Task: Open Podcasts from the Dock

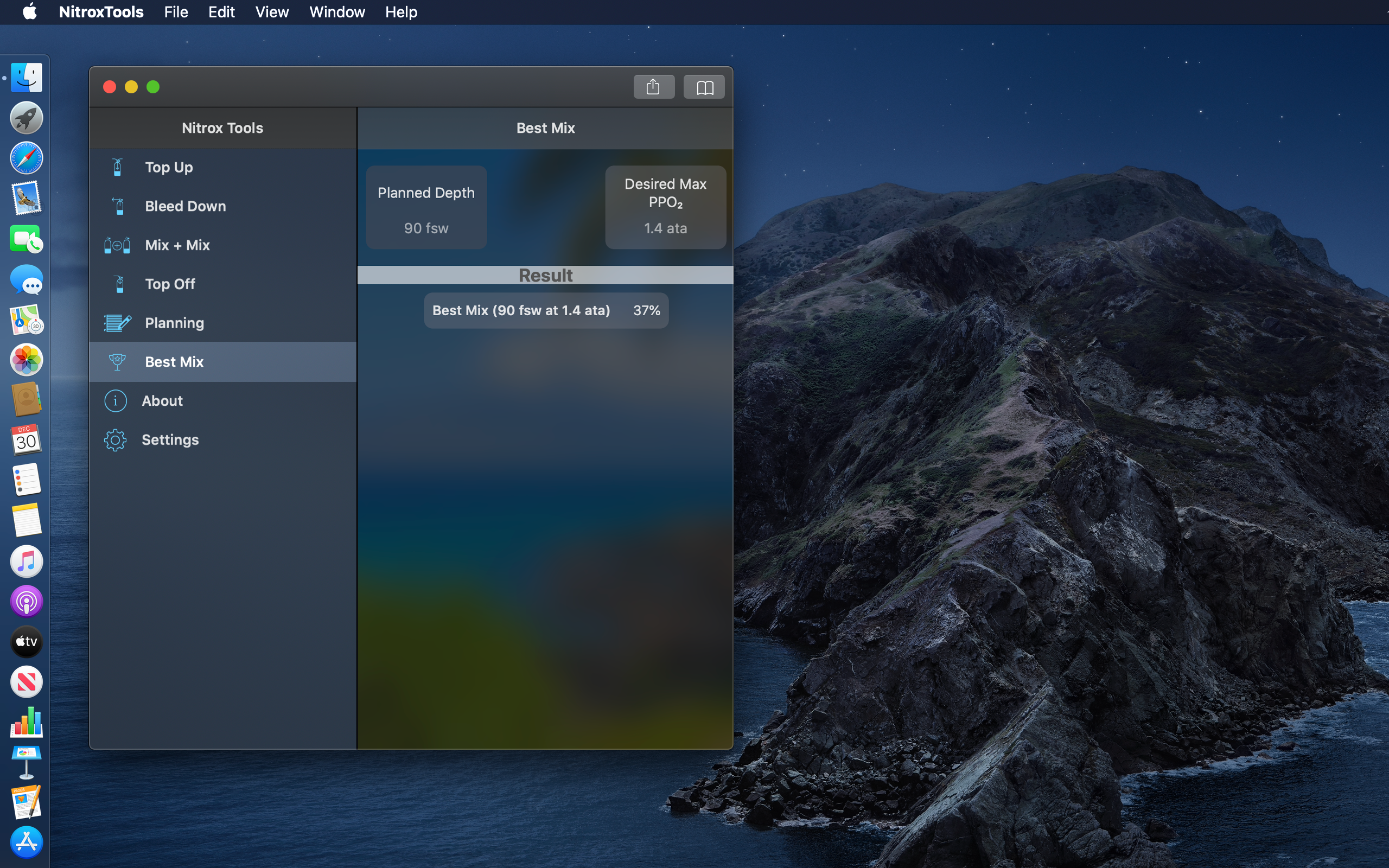Action: coord(27,602)
